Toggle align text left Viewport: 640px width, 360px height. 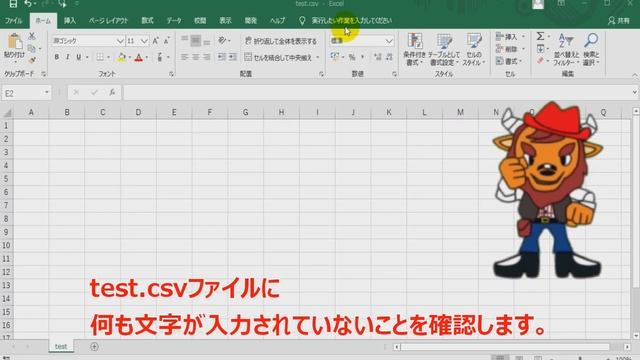pos(184,57)
